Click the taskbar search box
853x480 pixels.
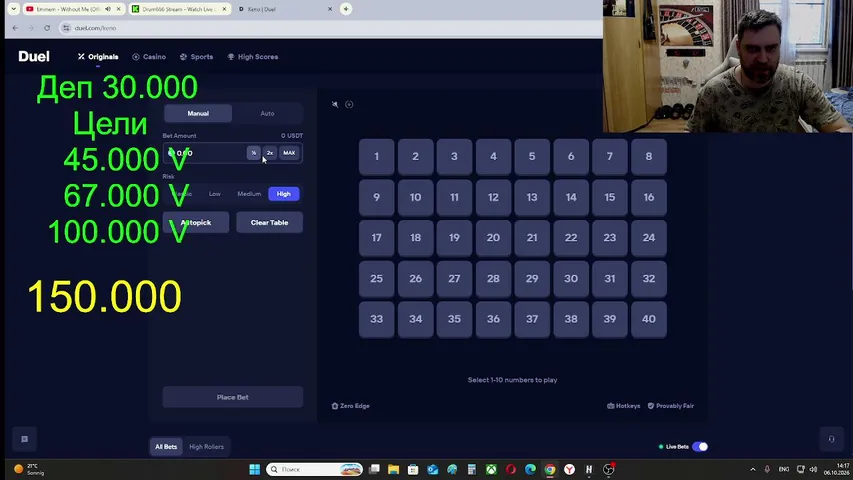[x=314, y=469]
